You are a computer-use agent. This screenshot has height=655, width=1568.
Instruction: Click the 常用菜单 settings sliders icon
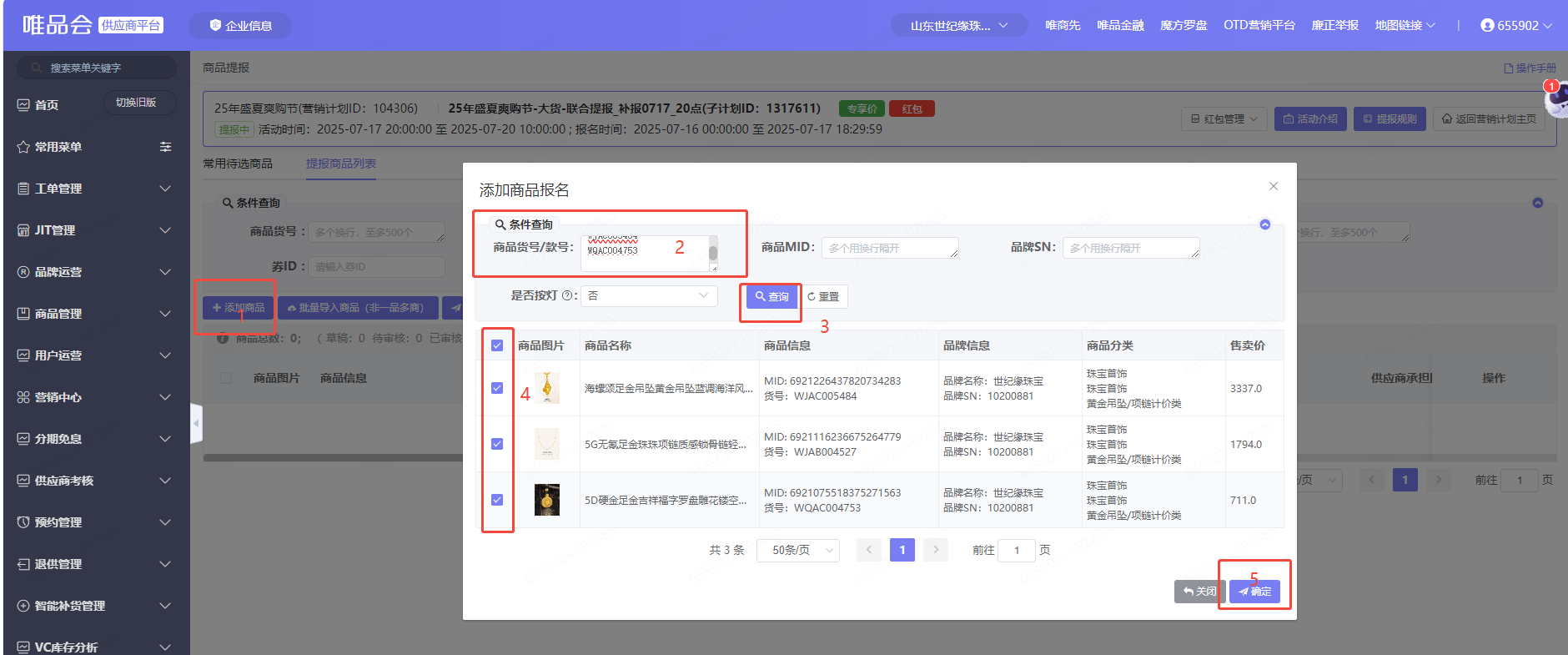165,147
